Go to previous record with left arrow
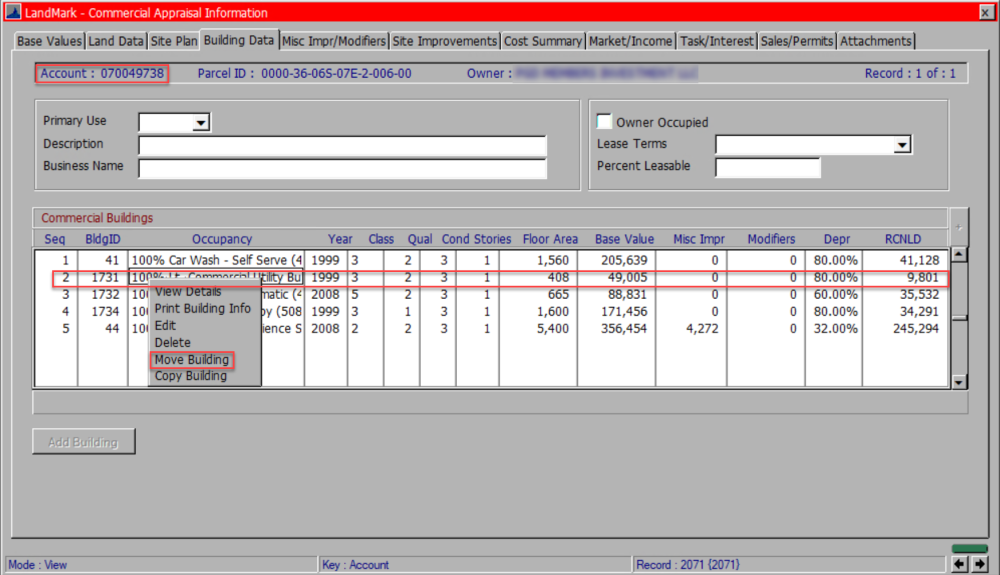This screenshot has width=1000, height=575. coord(959,564)
